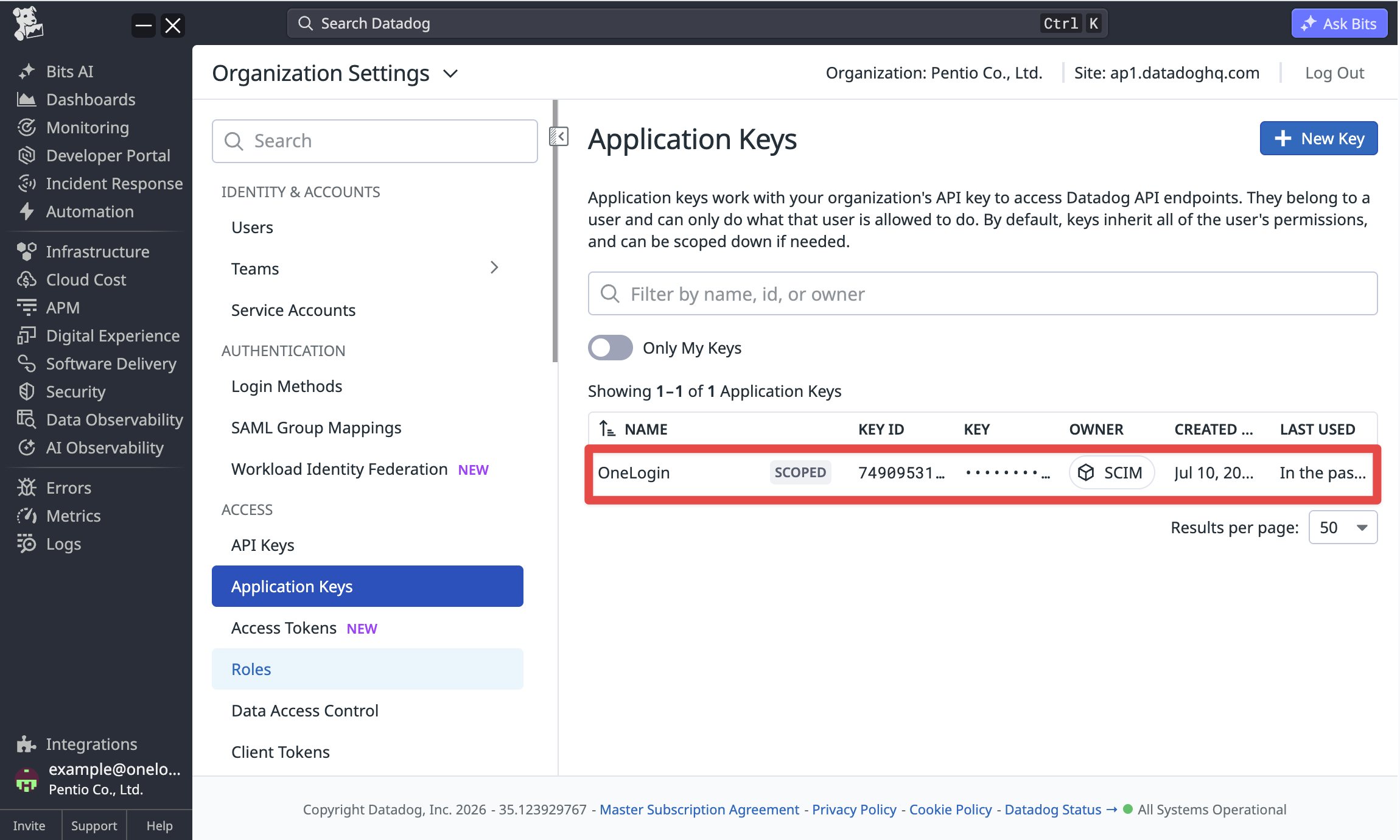Click the masked KEY value dots
Viewport: 1400px width, 840px height.
click(1007, 473)
